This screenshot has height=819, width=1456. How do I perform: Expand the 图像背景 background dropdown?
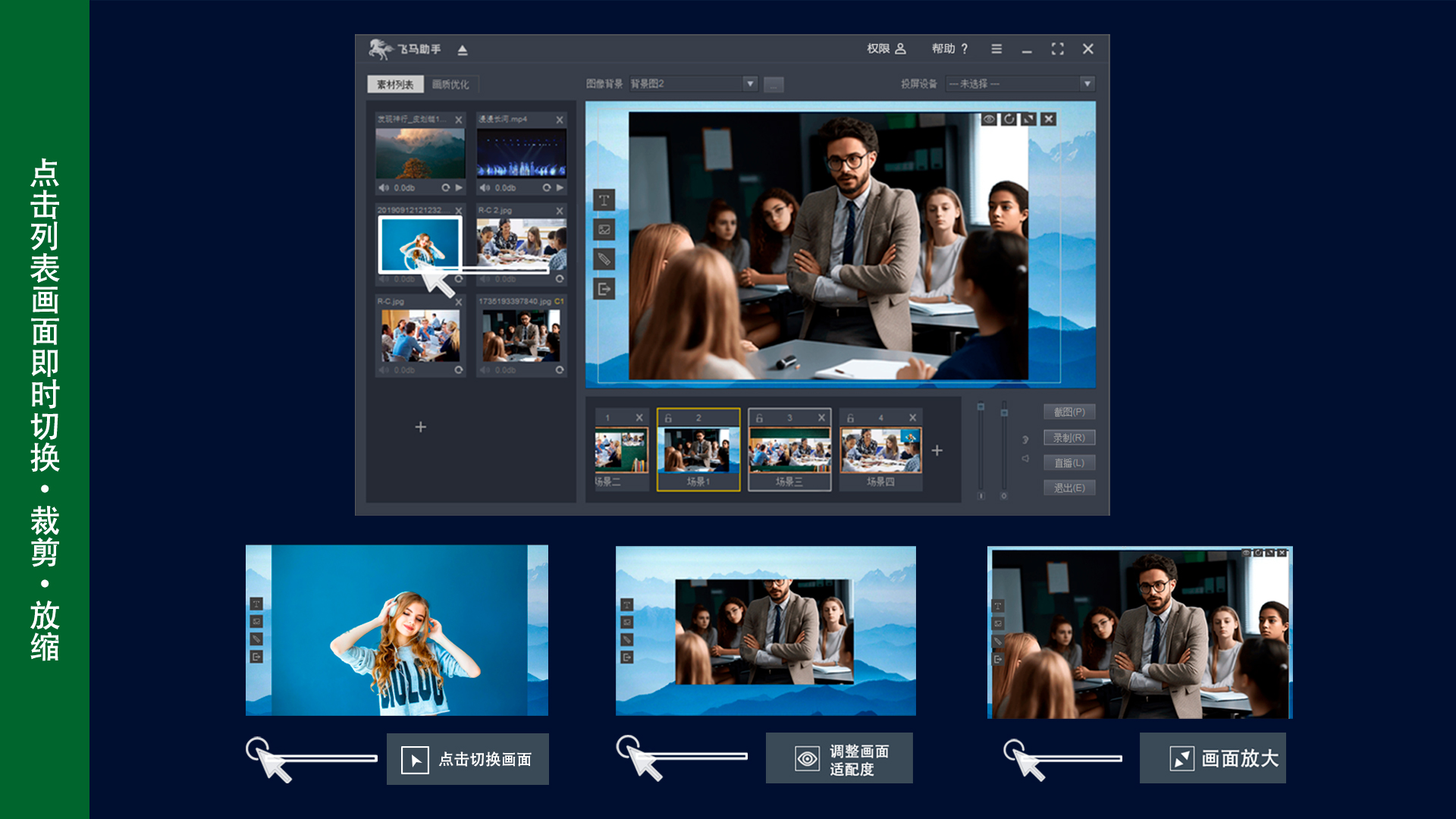pyautogui.click(x=750, y=83)
